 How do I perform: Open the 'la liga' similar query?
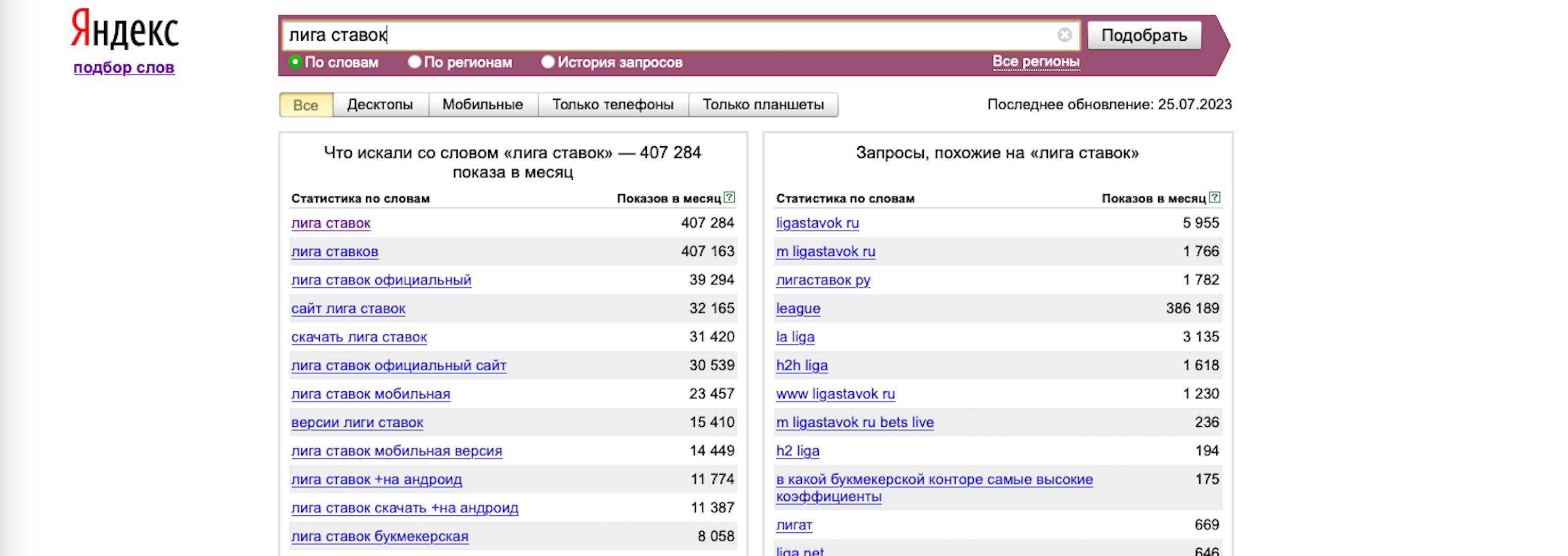coord(795,337)
